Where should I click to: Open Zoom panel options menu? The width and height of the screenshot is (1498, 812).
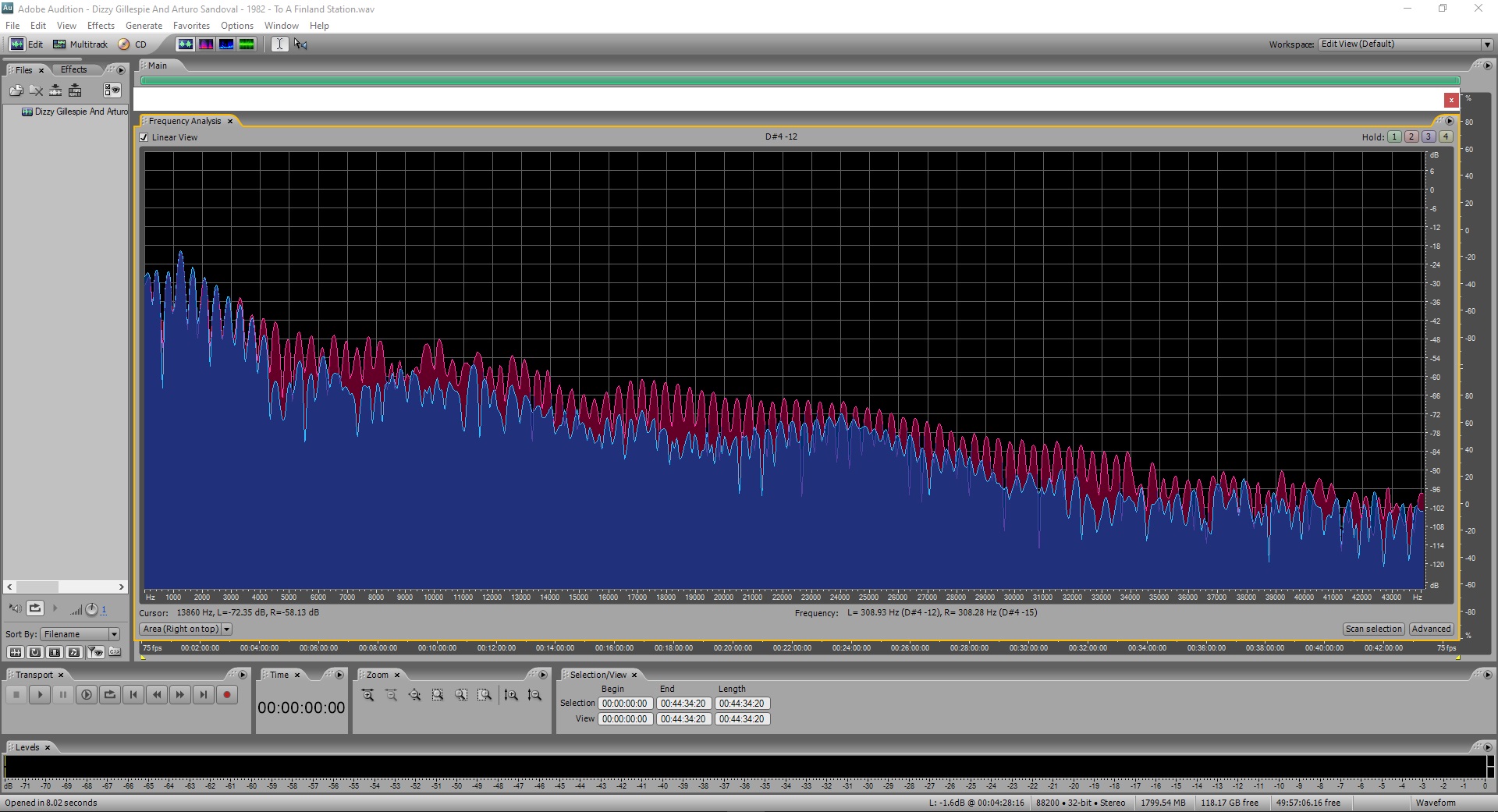point(544,675)
